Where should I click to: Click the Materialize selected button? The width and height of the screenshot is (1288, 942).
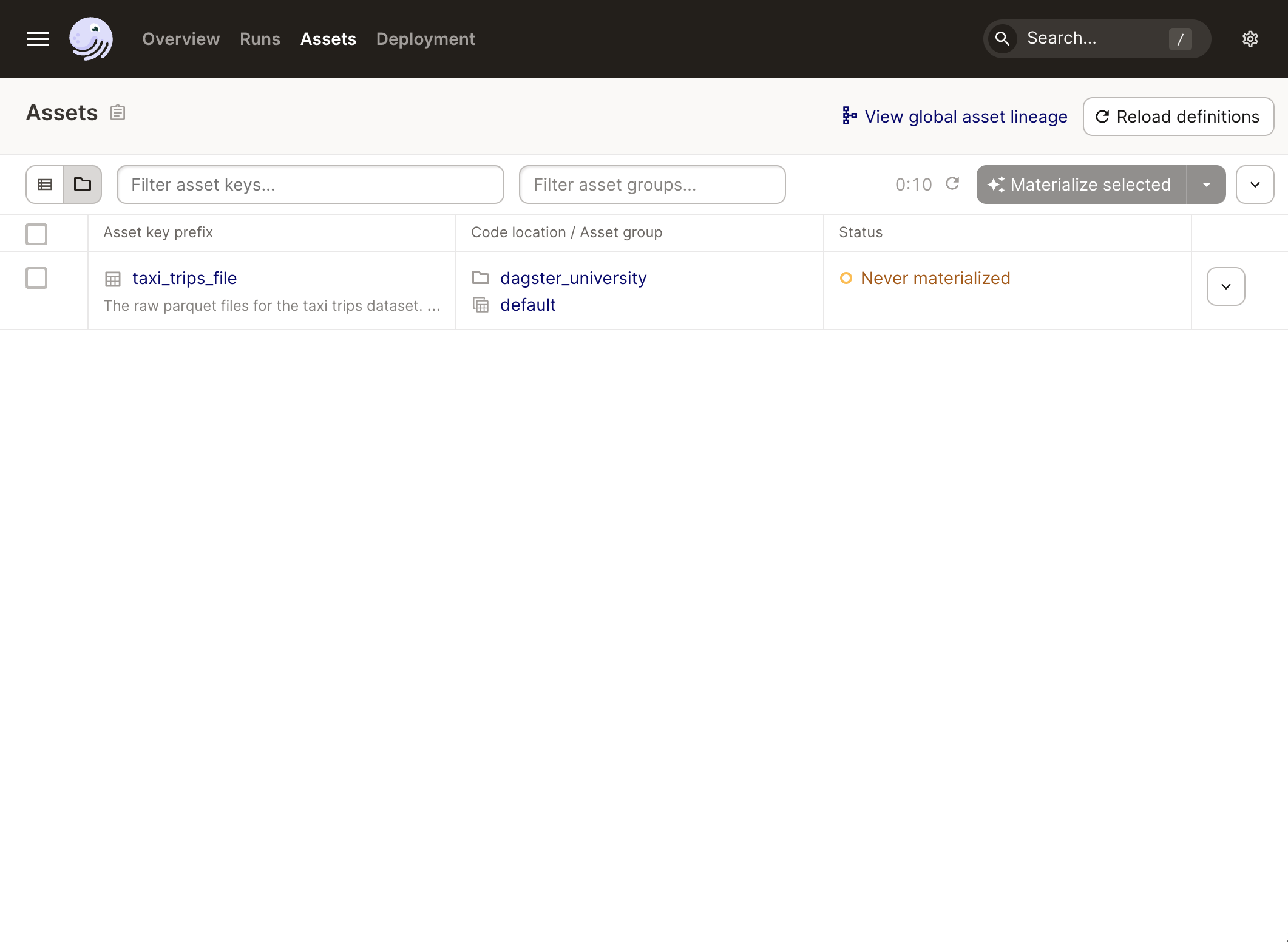click(x=1081, y=185)
